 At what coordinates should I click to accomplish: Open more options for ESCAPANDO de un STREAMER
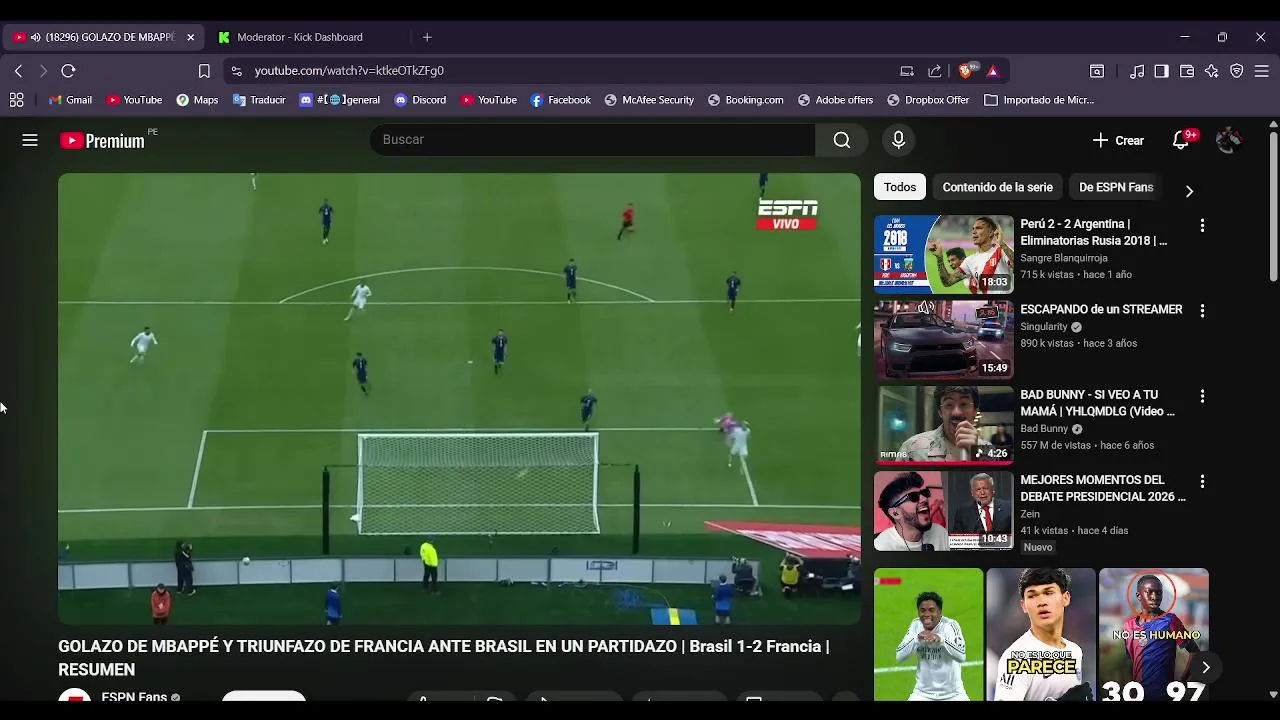point(1202,311)
